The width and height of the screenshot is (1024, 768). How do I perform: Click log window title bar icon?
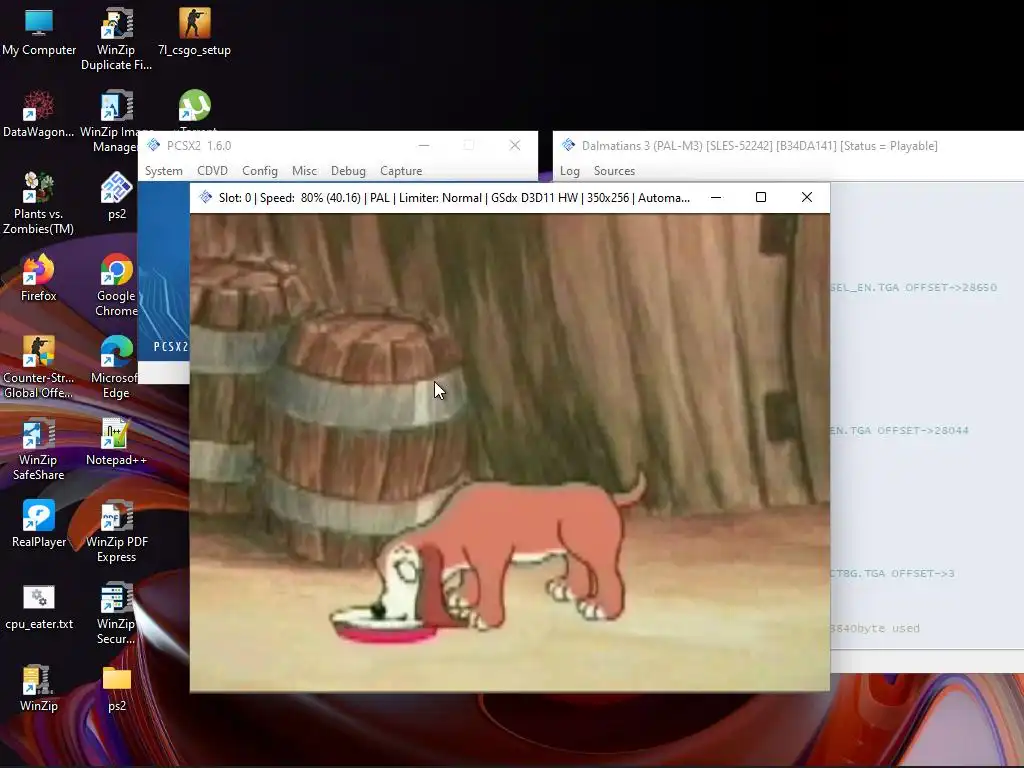click(x=568, y=145)
